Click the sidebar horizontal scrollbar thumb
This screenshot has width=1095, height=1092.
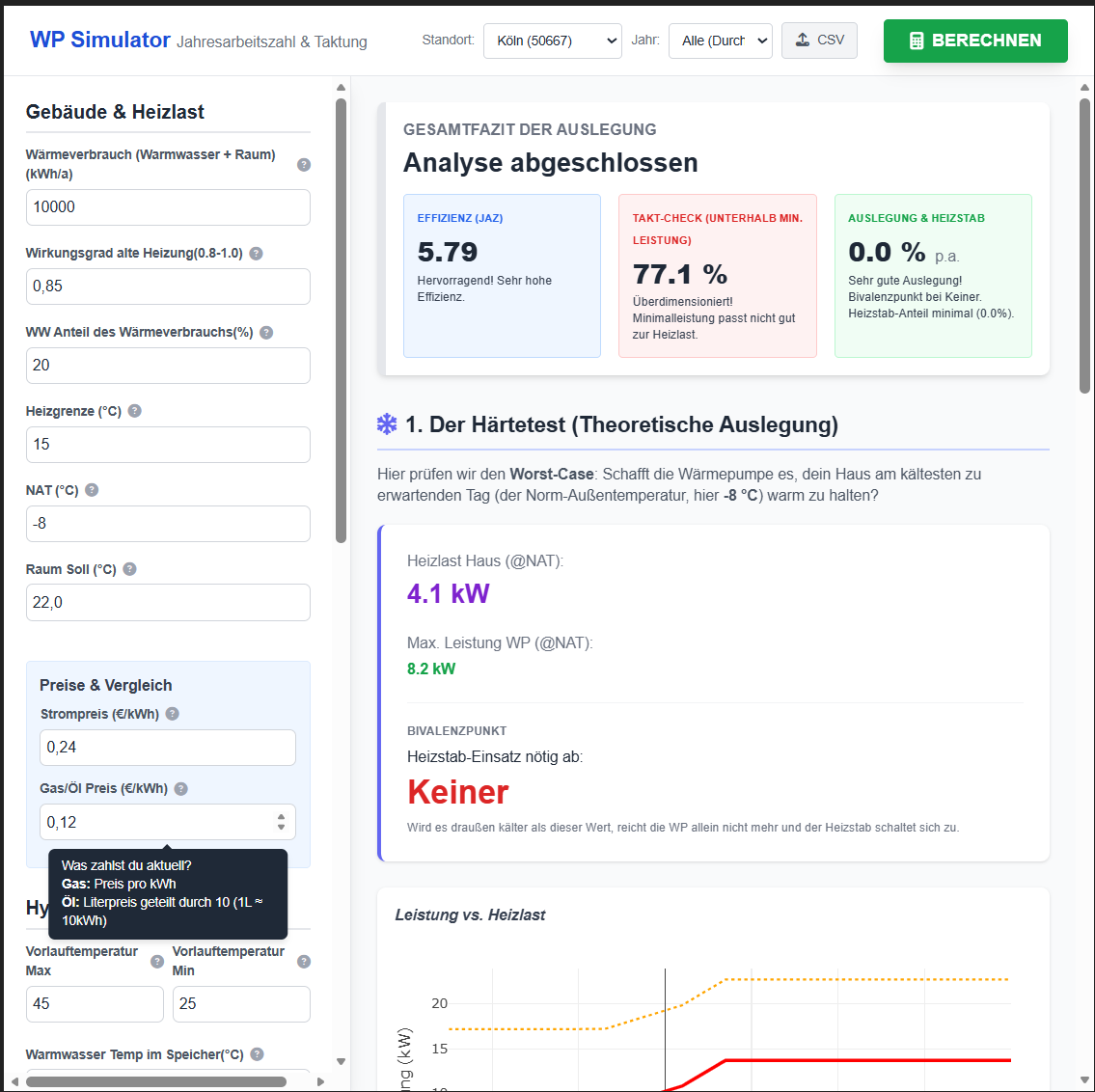pyautogui.click(x=156, y=1081)
